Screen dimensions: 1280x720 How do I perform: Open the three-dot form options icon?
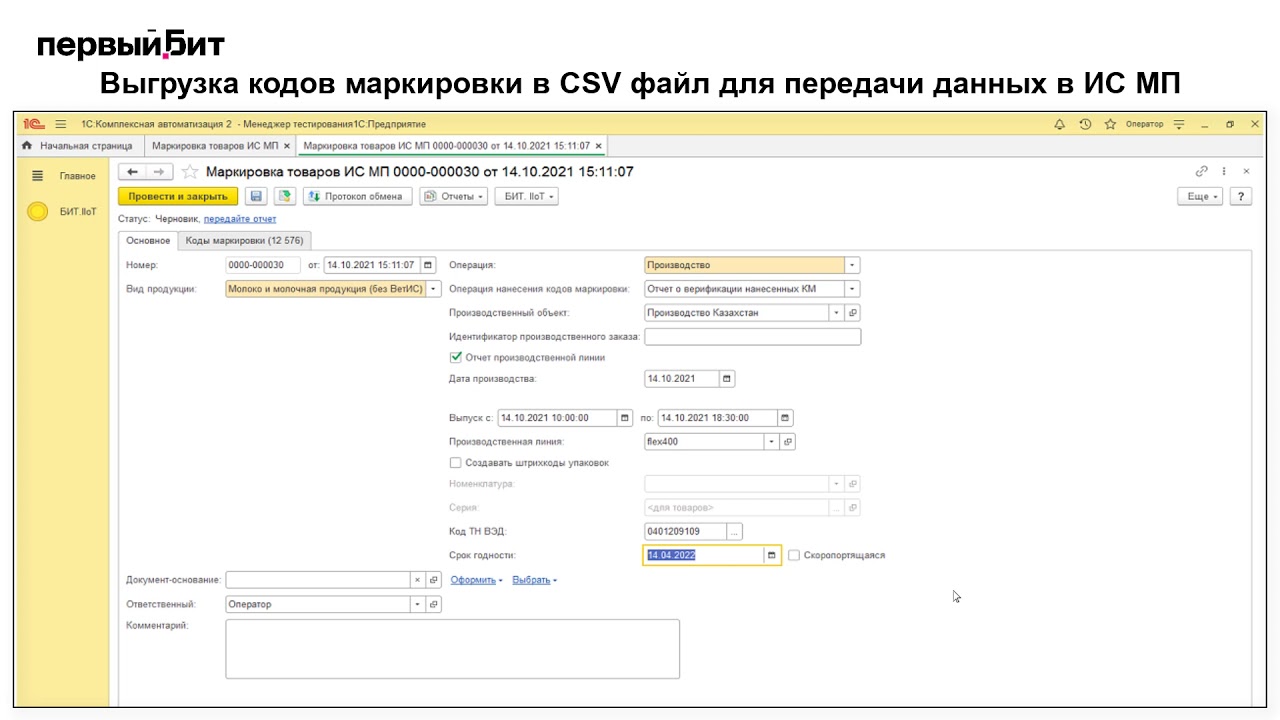click(1224, 171)
